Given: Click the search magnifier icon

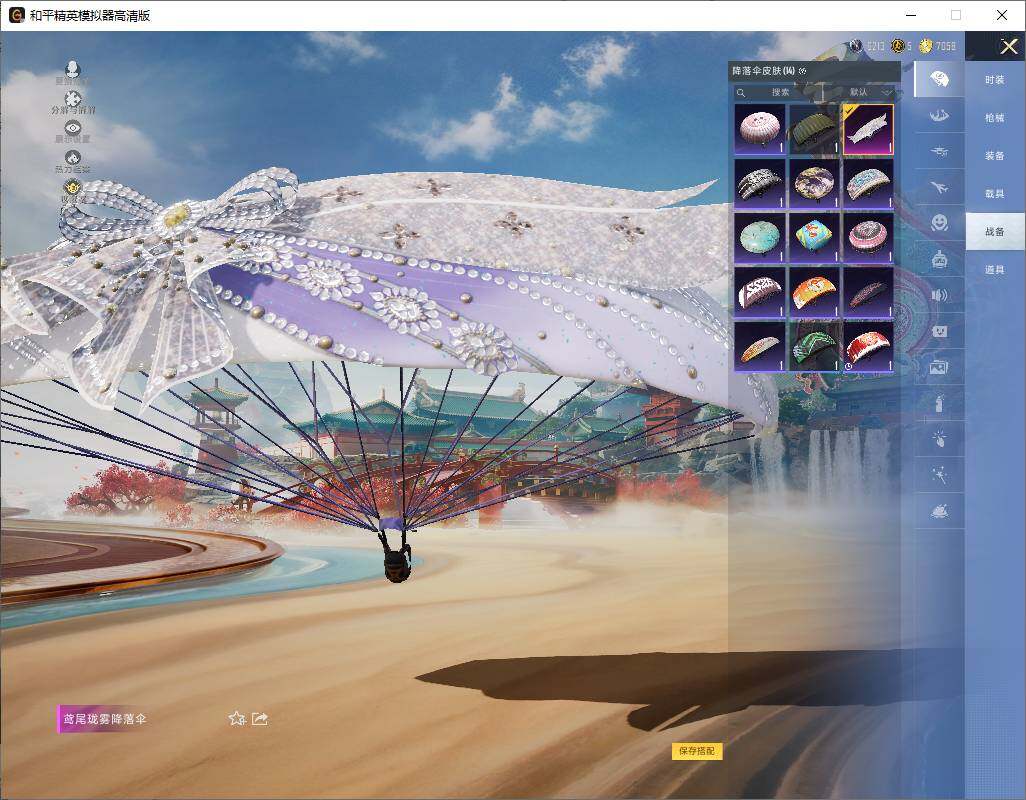Looking at the screenshot, I should tap(741, 93).
